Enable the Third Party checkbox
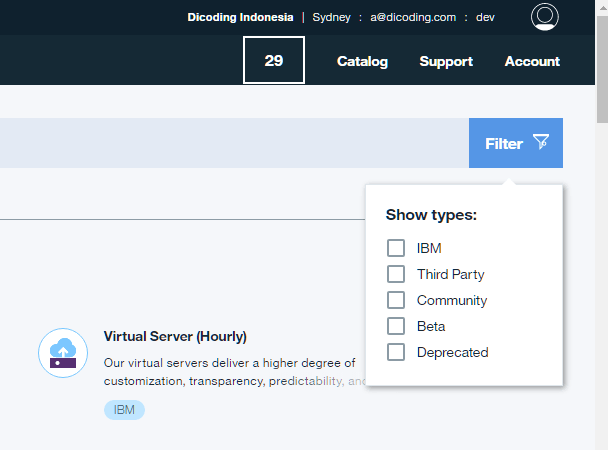Screen dimensions: 608x450 [396, 274]
